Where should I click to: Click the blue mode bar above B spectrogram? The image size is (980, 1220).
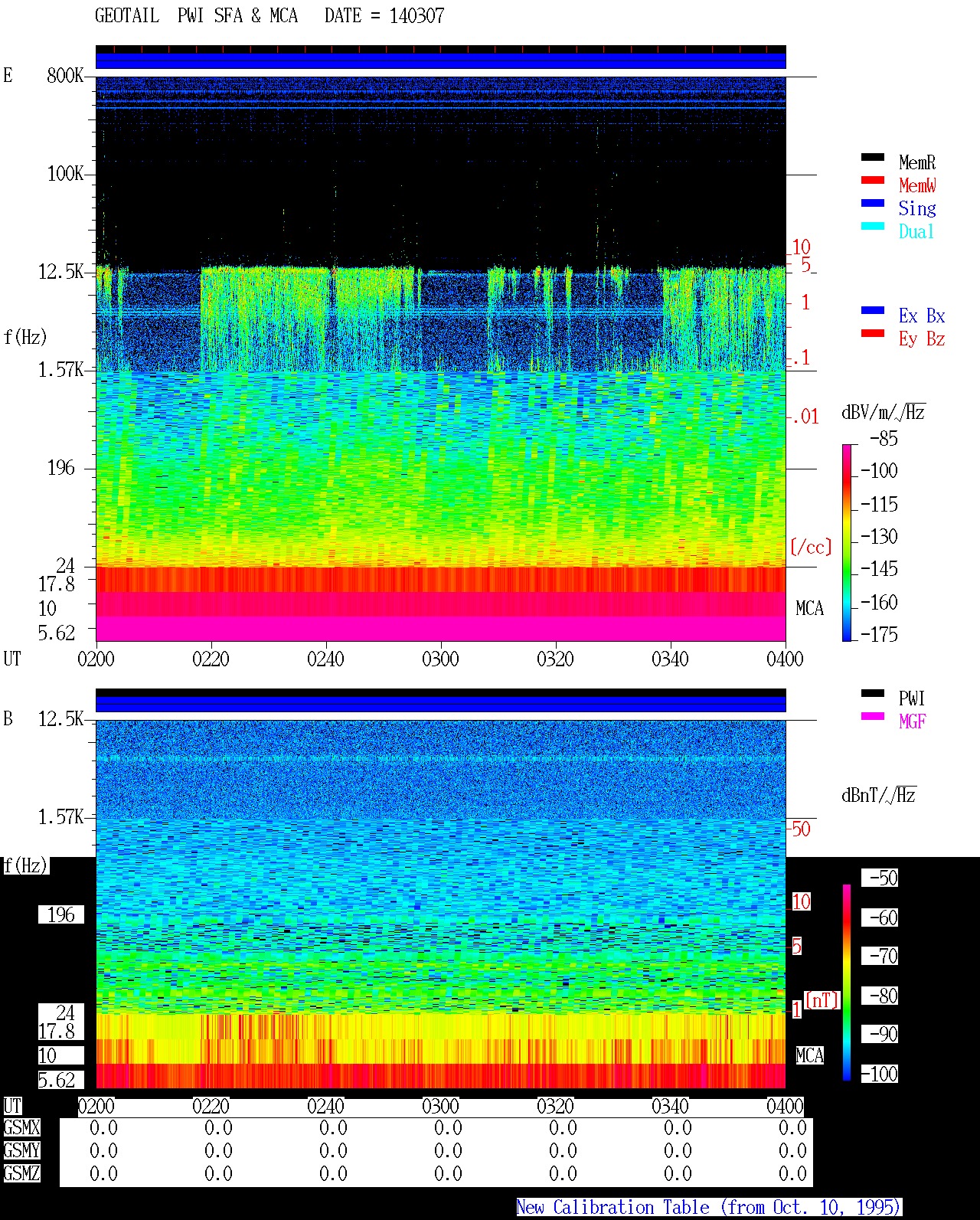click(441, 704)
